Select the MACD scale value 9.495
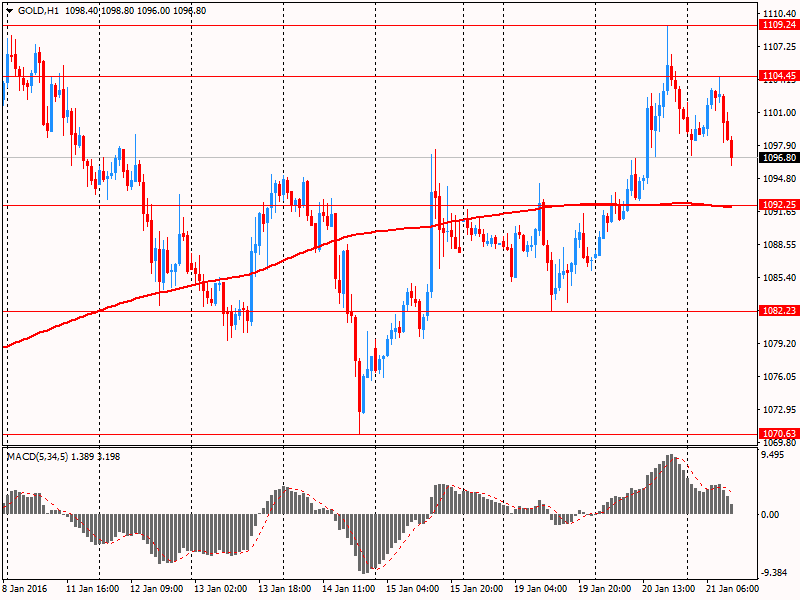800x600 pixels. coord(772,455)
